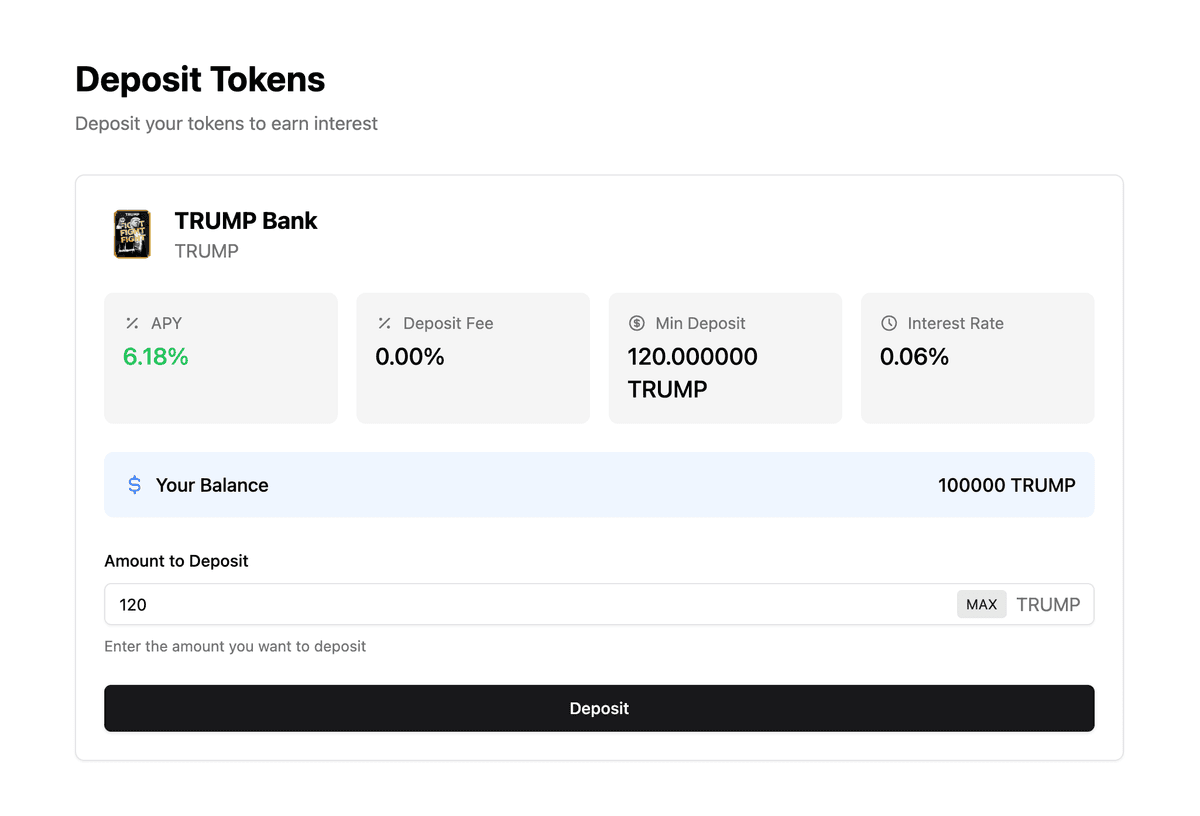
Task: Select the green 6.18% APY value
Action: [x=156, y=357]
